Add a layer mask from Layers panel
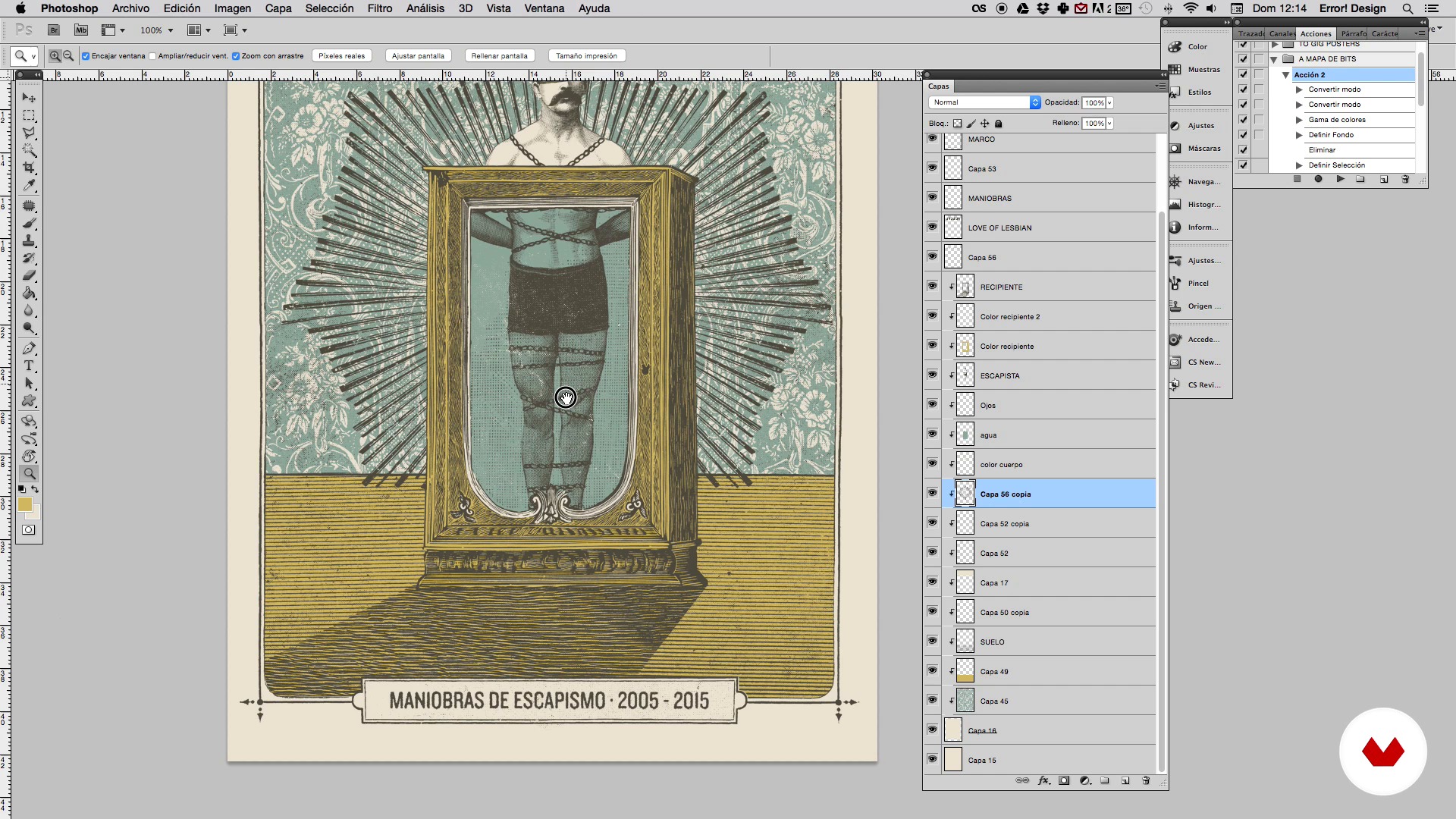The width and height of the screenshot is (1456, 819). click(x=1064, y=780)
